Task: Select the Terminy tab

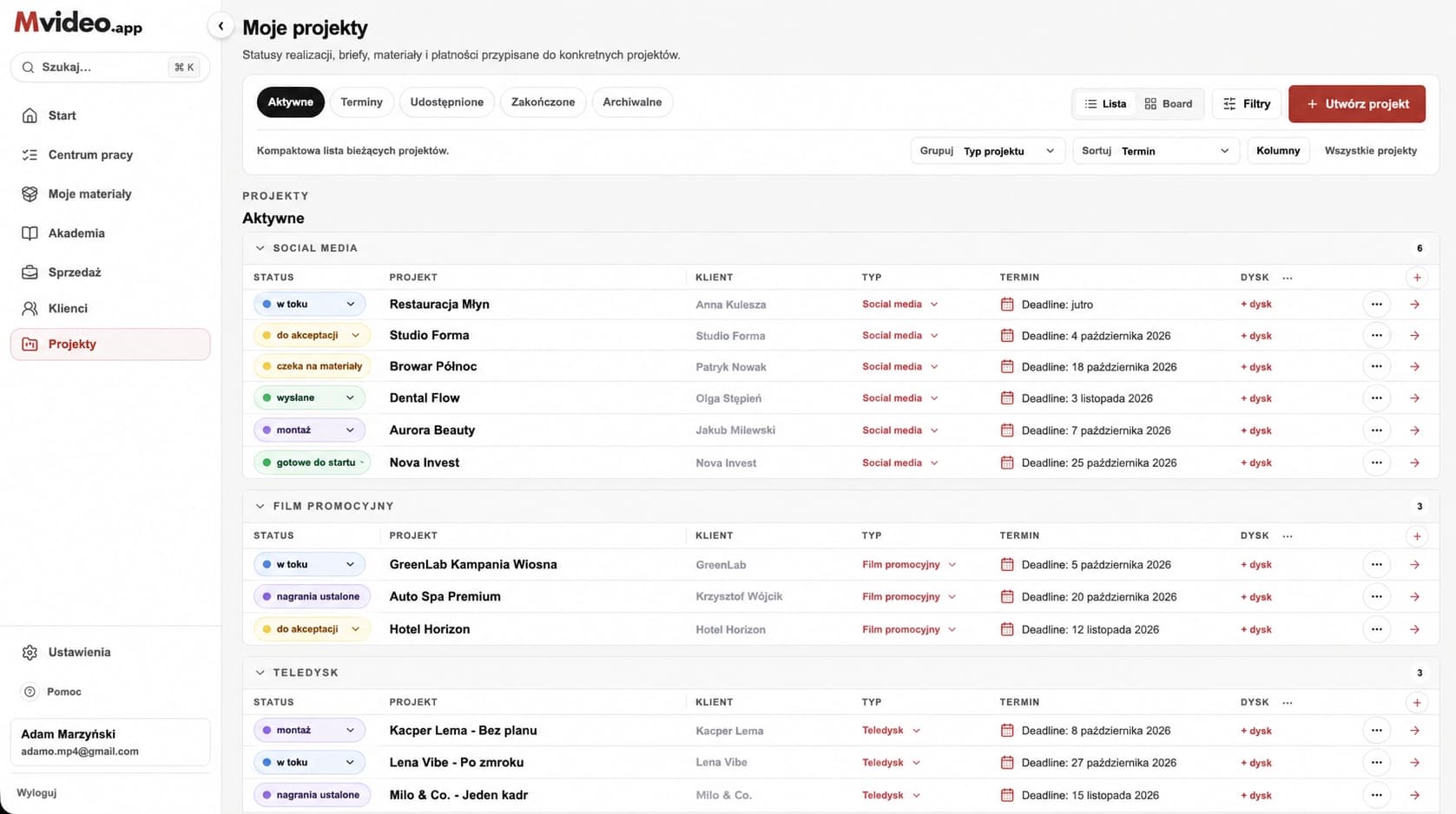Action: 361,102
